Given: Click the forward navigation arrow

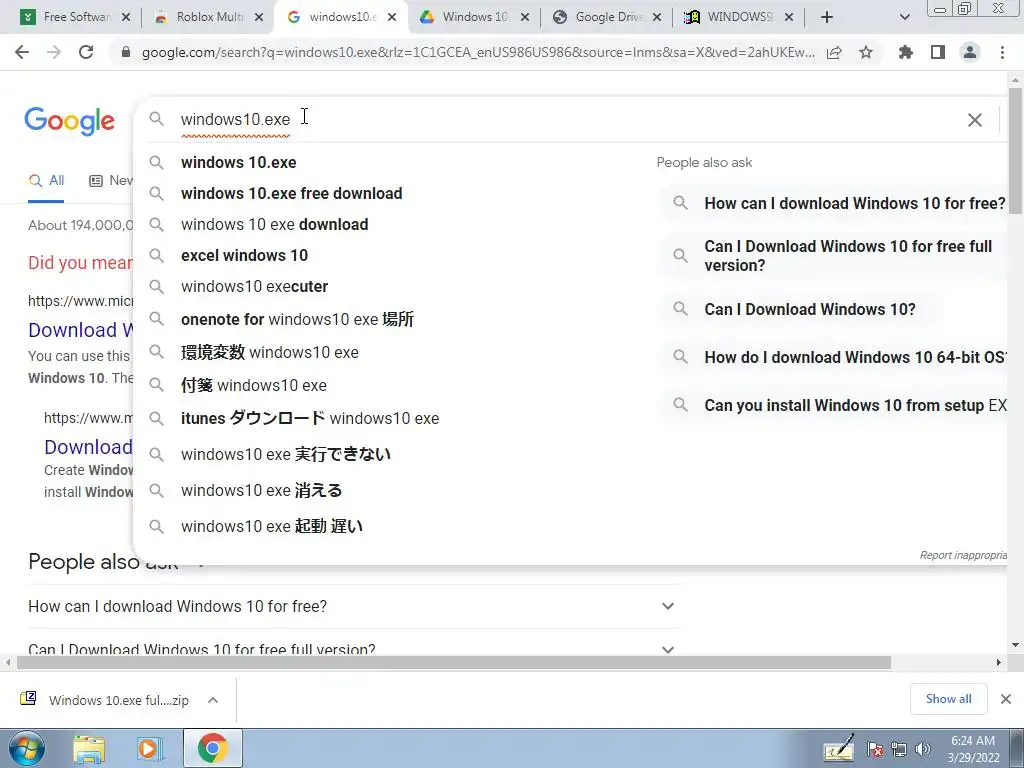Looking at the screenshot, I should pyautogui.click(x=54, y=52).
